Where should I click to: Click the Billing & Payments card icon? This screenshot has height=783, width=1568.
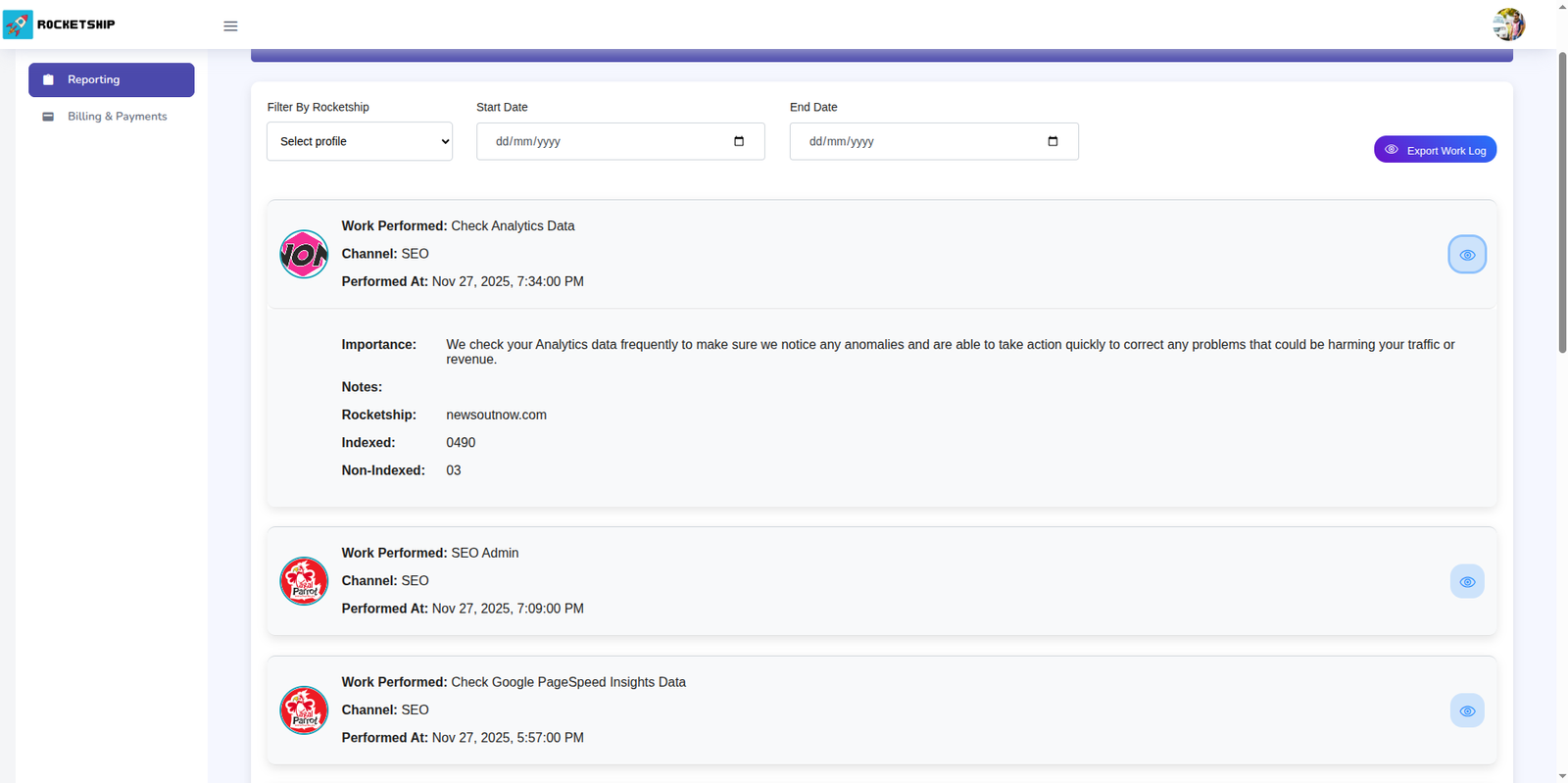(x=48, y=117)
